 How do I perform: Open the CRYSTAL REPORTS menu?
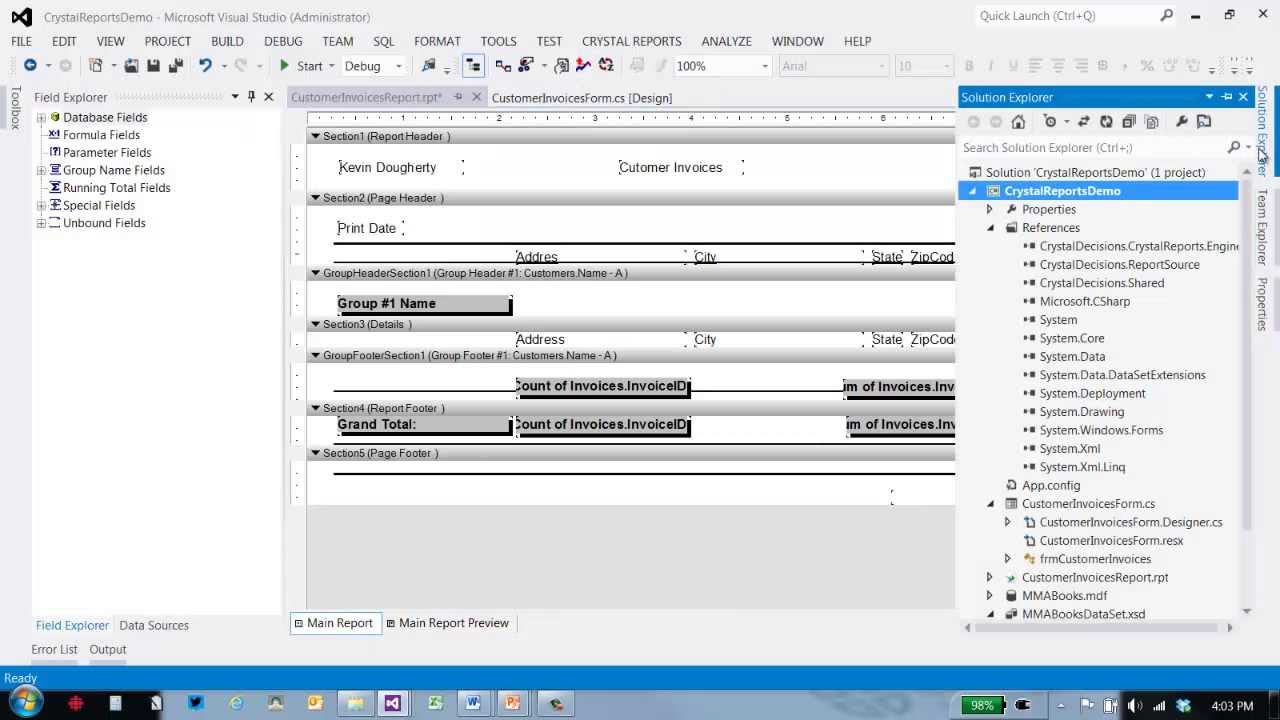pyautogui.click(x=631, y=41)
